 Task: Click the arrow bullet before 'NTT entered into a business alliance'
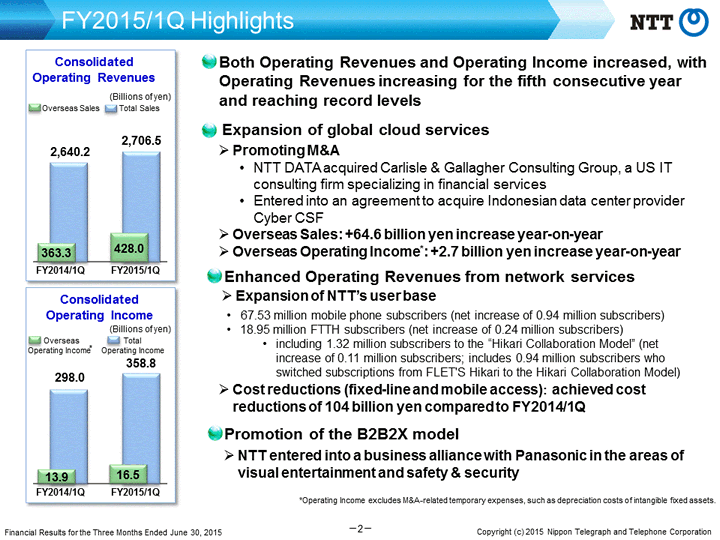(229, 456)
